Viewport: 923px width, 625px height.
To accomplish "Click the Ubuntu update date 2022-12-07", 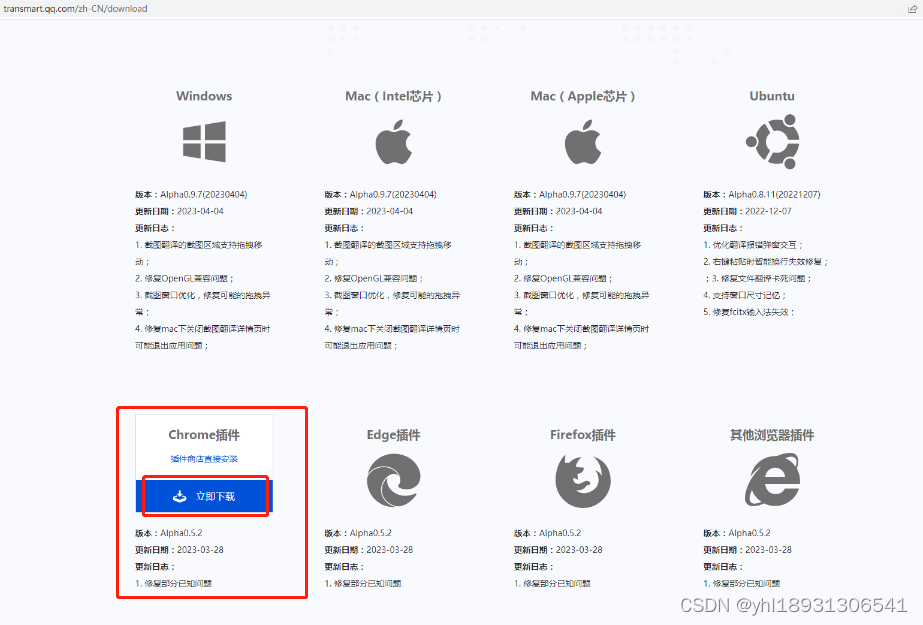I will (x=768, y=211).
